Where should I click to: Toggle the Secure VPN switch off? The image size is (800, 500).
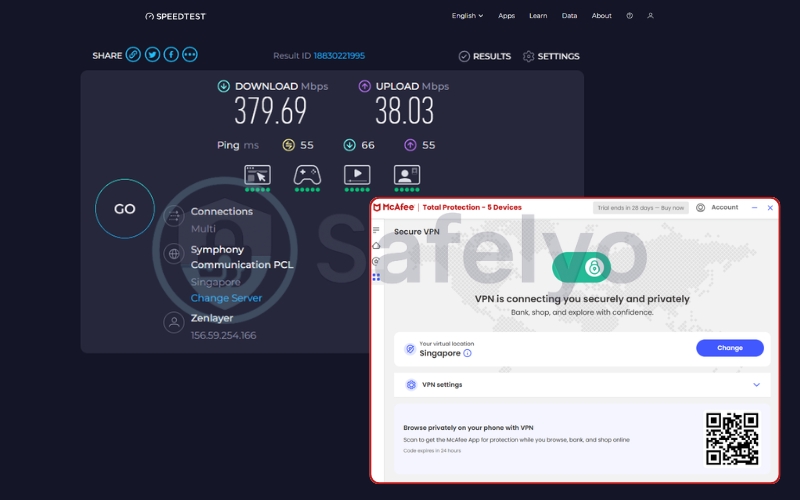point(582,267)
